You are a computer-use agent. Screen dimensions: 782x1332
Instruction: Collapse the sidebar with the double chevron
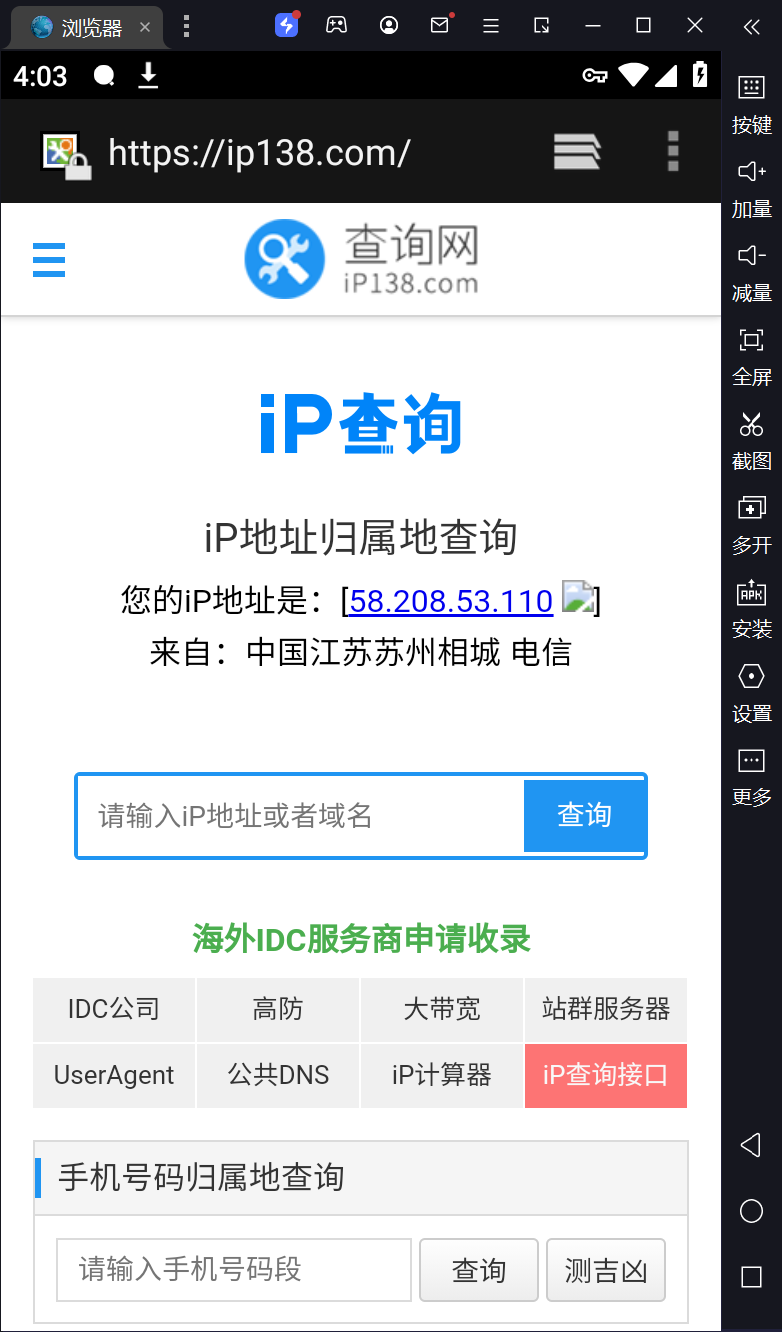tap(751, 27)
